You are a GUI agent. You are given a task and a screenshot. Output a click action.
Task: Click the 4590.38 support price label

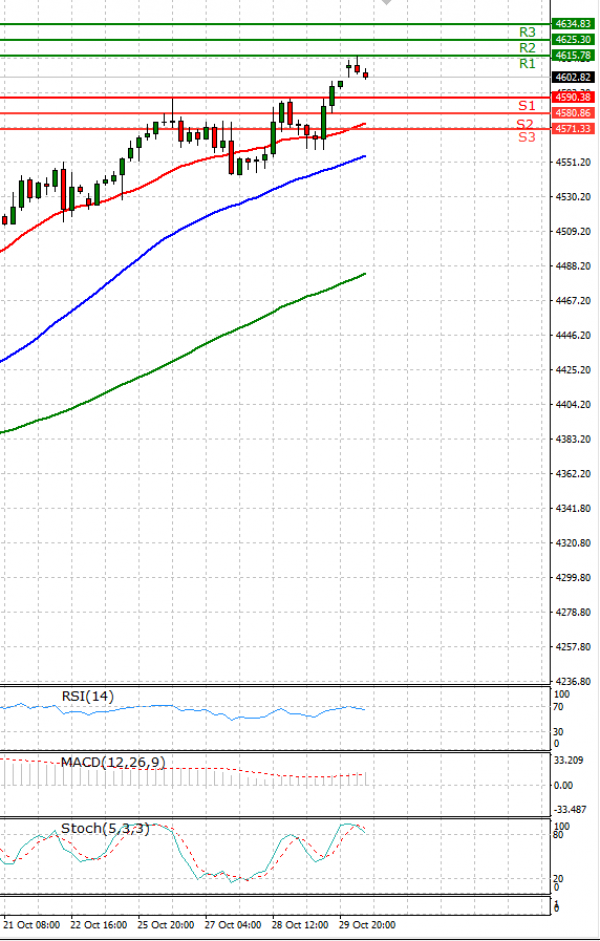572,97
